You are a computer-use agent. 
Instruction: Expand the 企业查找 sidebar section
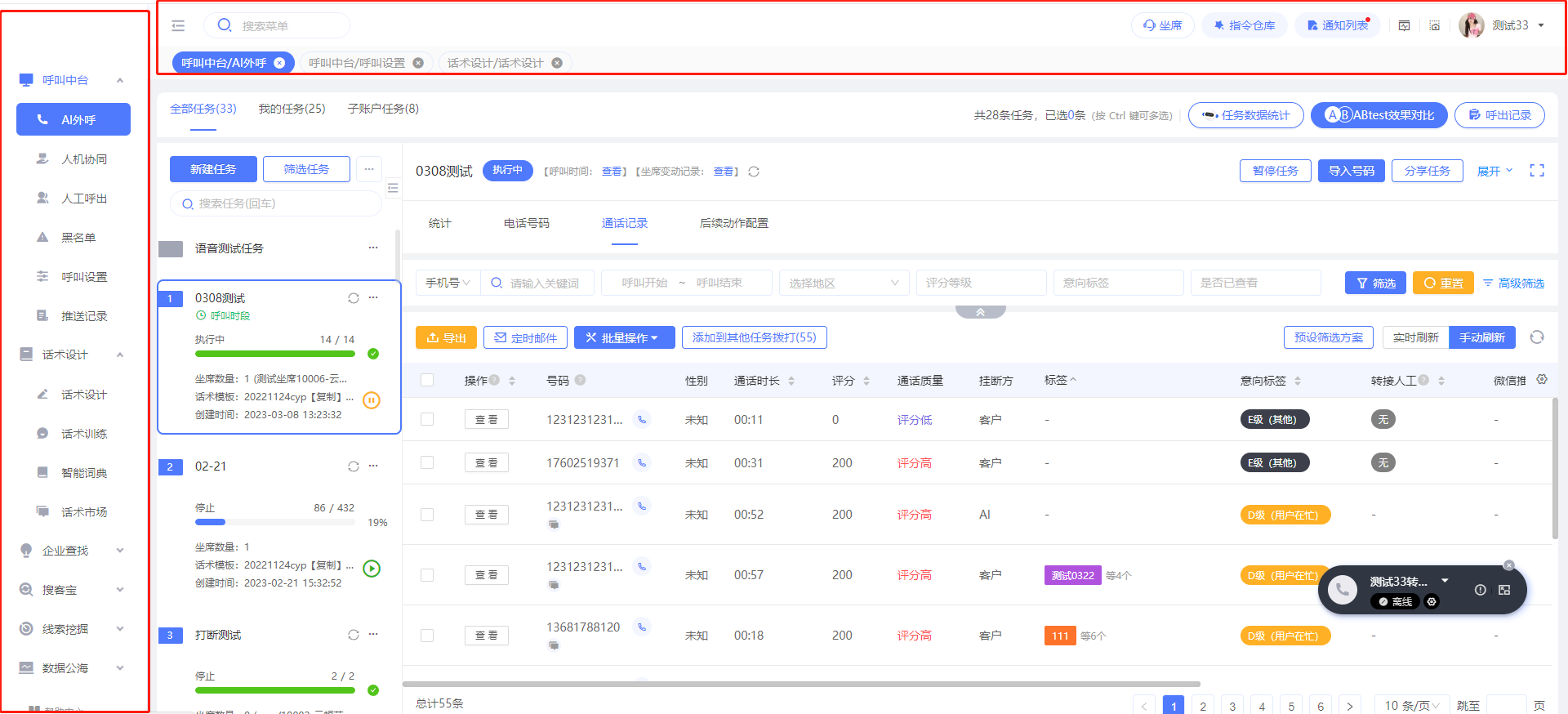72,551
